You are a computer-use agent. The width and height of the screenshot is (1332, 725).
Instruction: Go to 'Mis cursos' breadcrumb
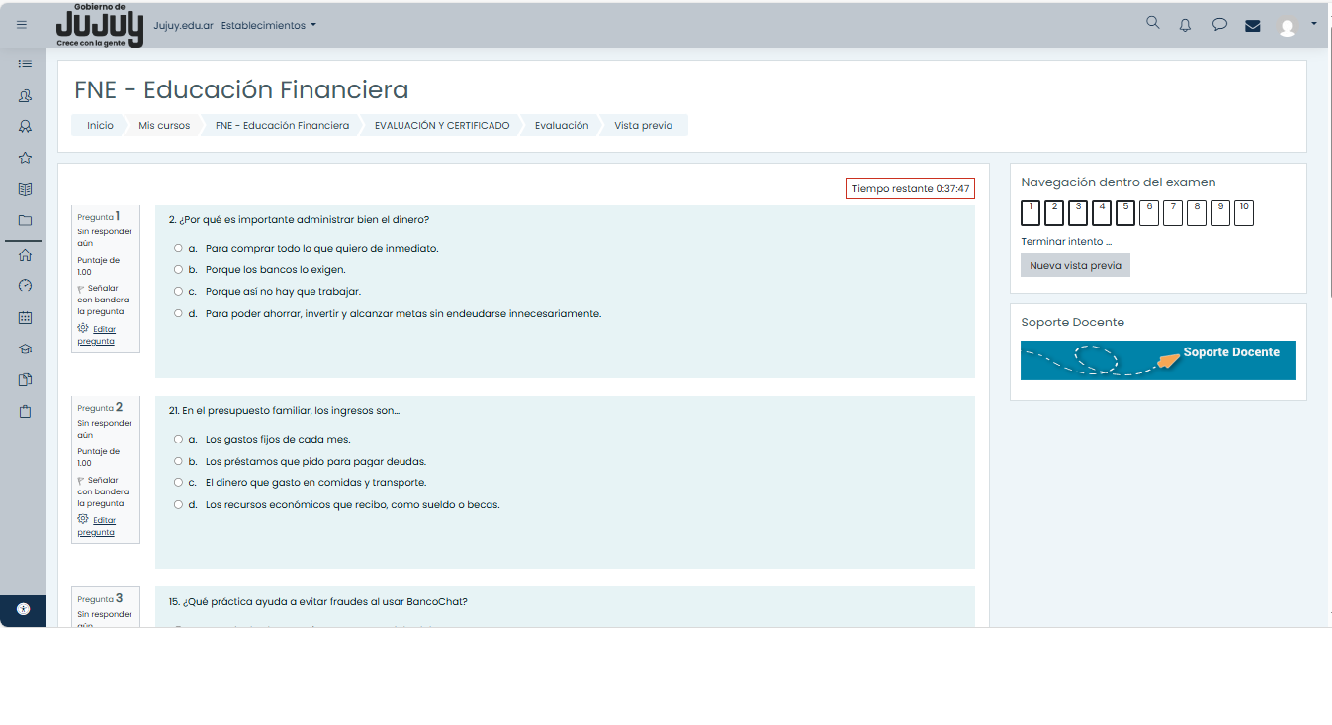click(x=164, y=126)
